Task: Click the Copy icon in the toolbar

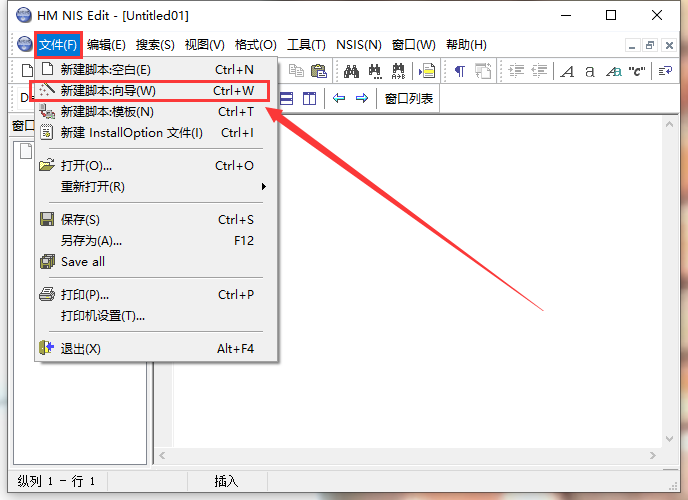Action: 296,71
